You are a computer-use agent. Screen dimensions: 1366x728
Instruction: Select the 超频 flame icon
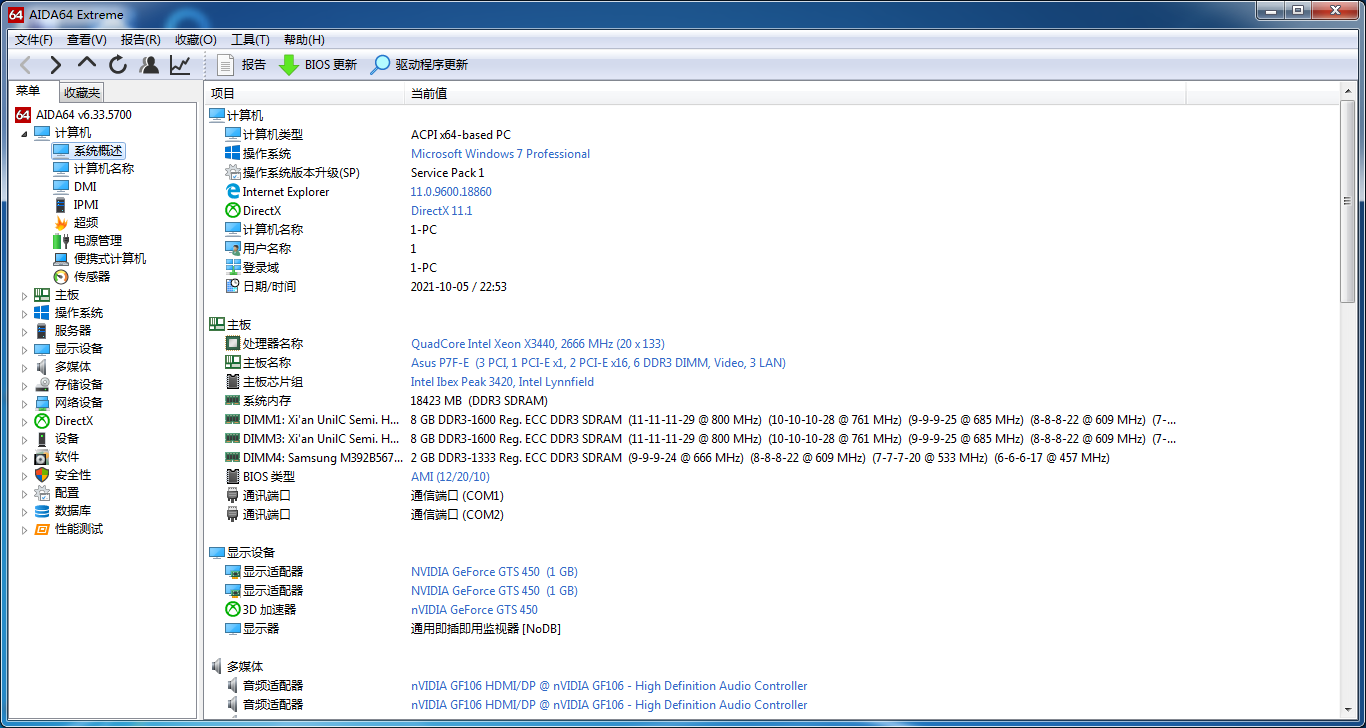pyautogui.click(x=61, y=223)
